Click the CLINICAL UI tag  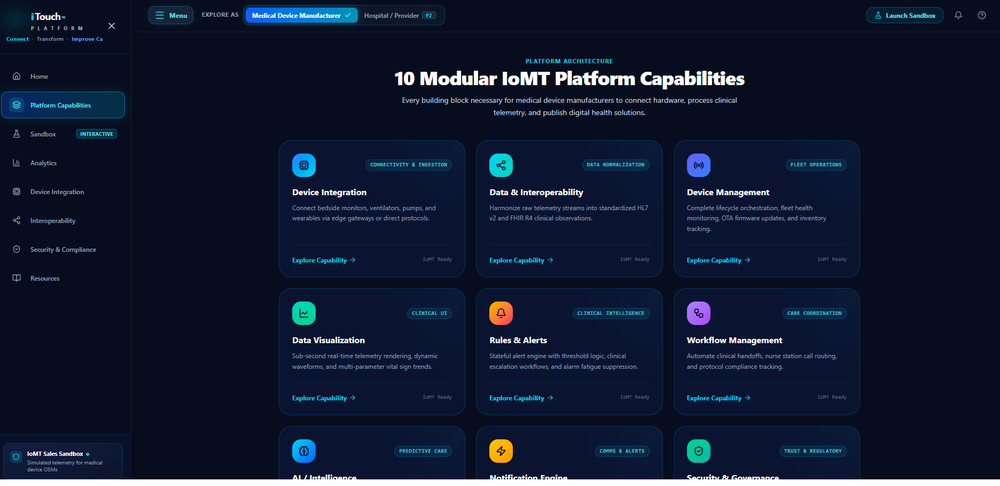[x=430, y=313]
